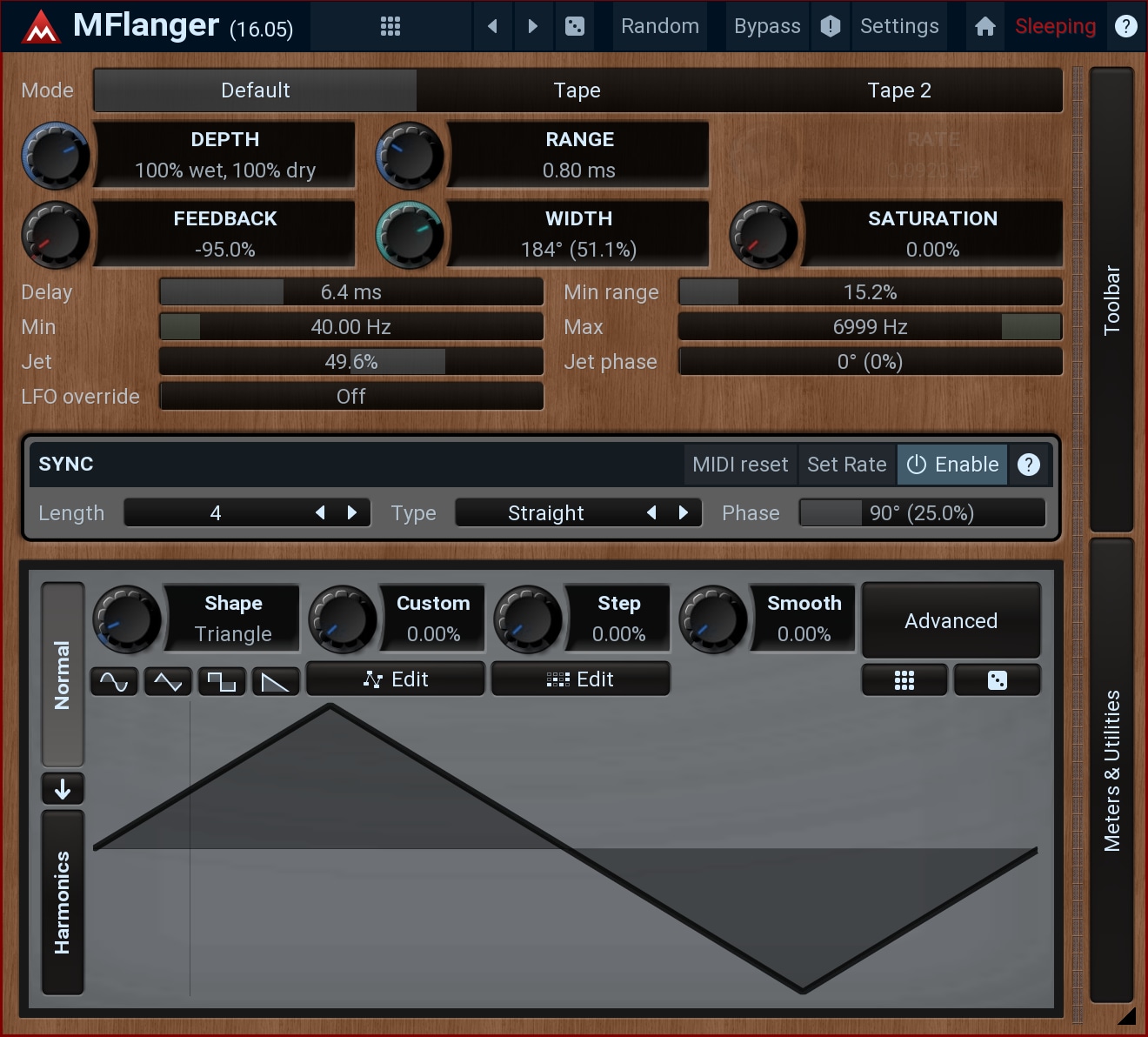
Task: Click the home icon in title bar
Action: [985, 26]
